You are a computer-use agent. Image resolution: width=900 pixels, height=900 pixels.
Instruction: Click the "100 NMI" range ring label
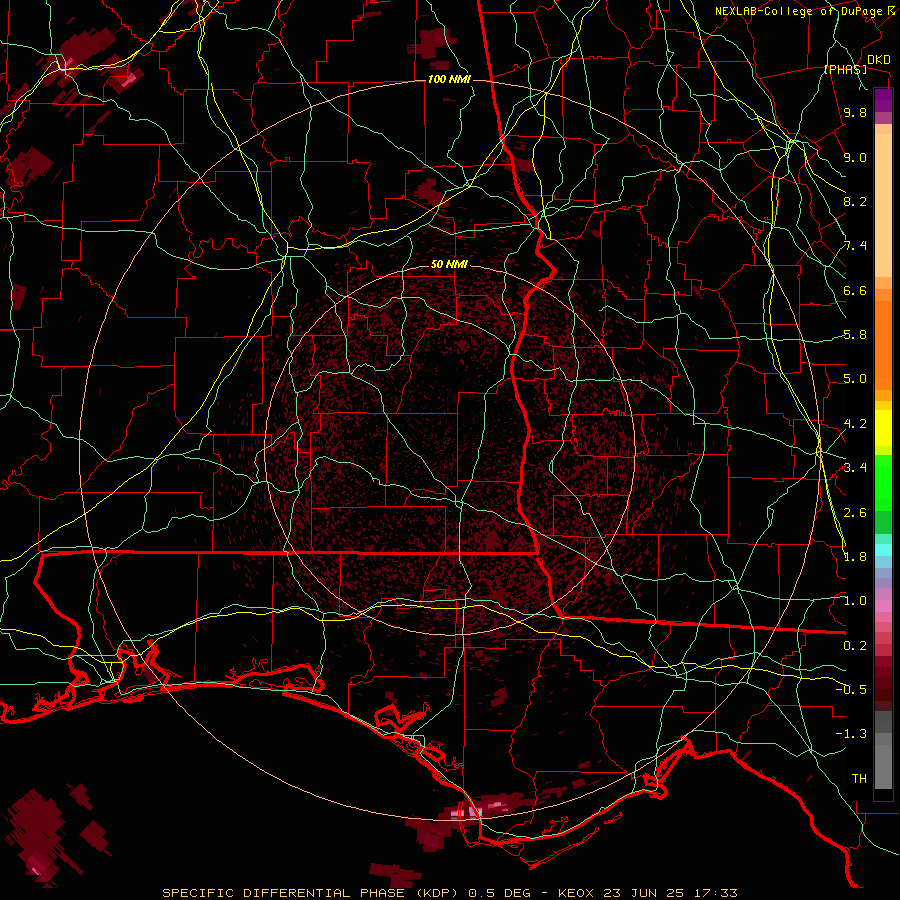[449, 79]
